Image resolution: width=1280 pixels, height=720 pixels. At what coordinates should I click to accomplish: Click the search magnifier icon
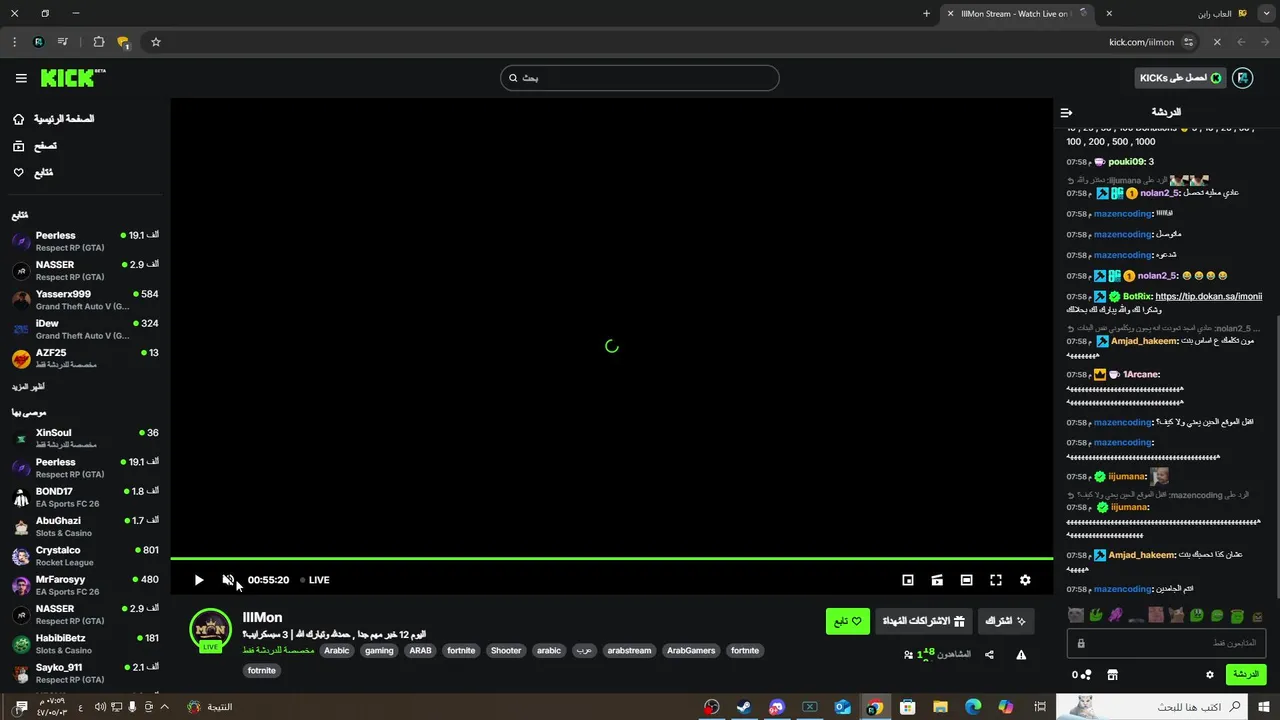pyautogui.click(x=513, y=78)
